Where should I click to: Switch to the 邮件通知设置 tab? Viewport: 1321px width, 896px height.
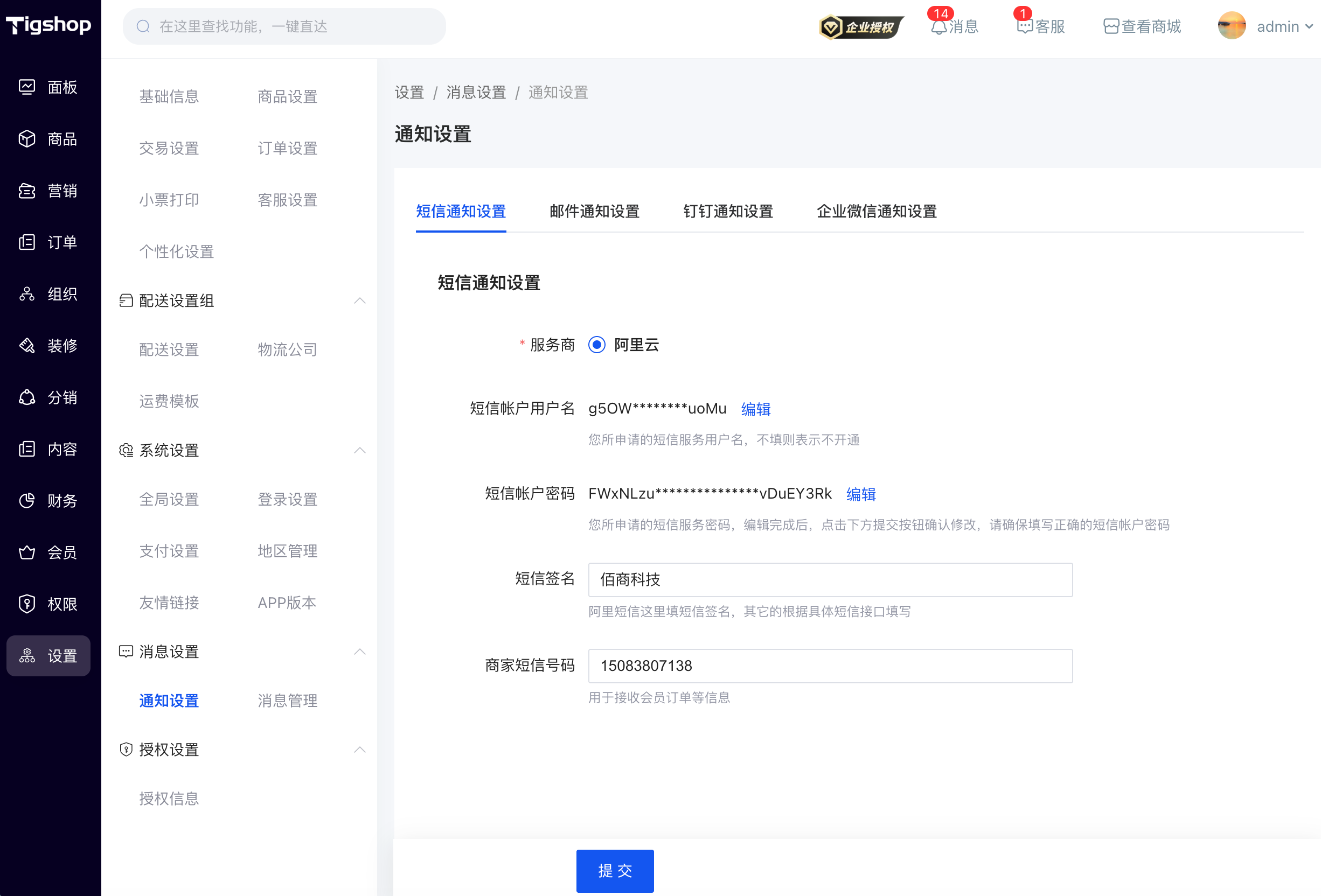pyautogui.click(x=594, y=212)
